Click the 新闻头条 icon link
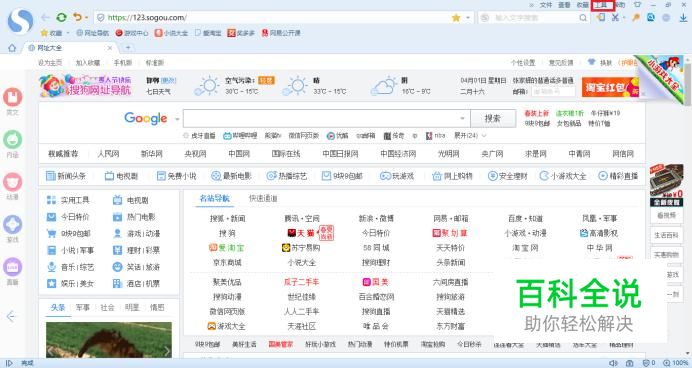 click(66, 176)
